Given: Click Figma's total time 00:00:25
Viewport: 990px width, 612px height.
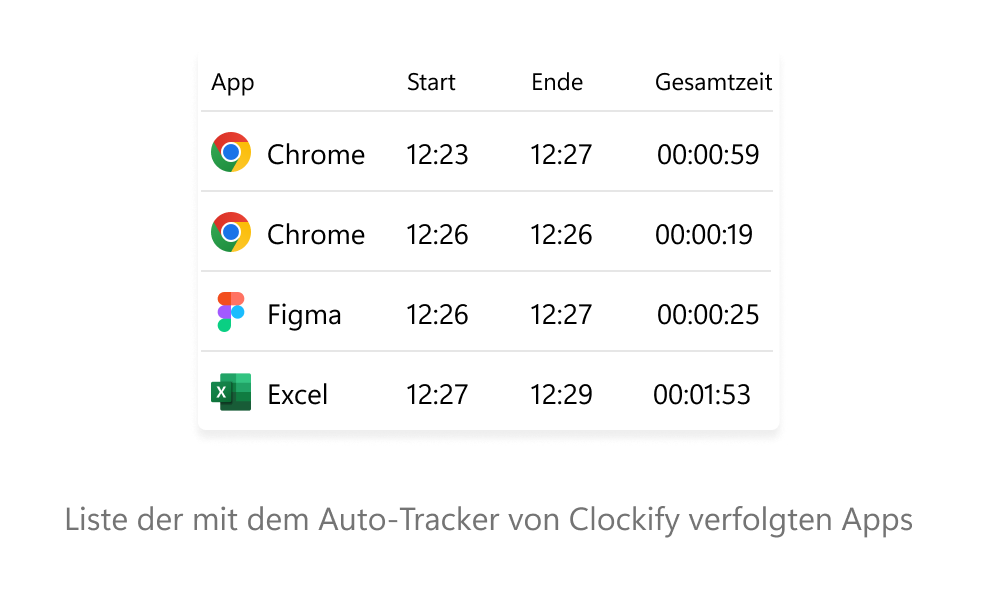Looking at the screenshot, I should 708,315.
